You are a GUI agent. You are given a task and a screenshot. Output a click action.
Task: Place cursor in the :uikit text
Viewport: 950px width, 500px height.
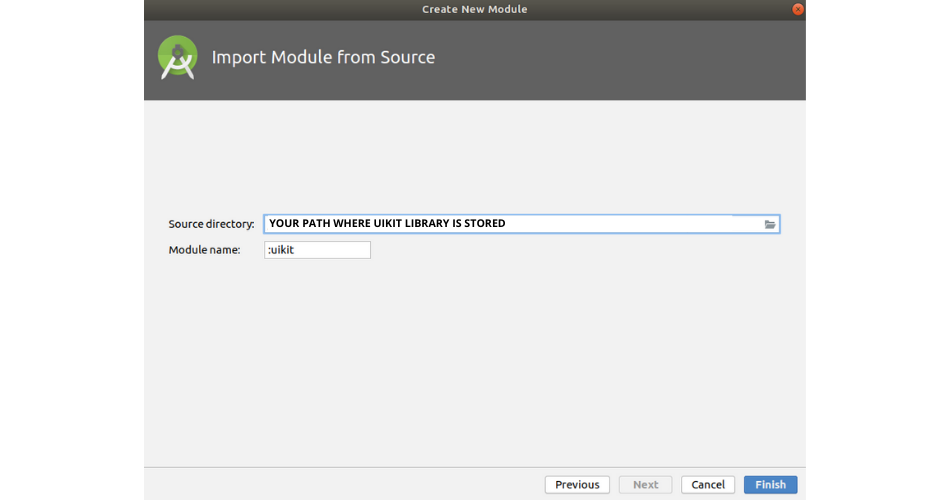[x=281, y=250]
